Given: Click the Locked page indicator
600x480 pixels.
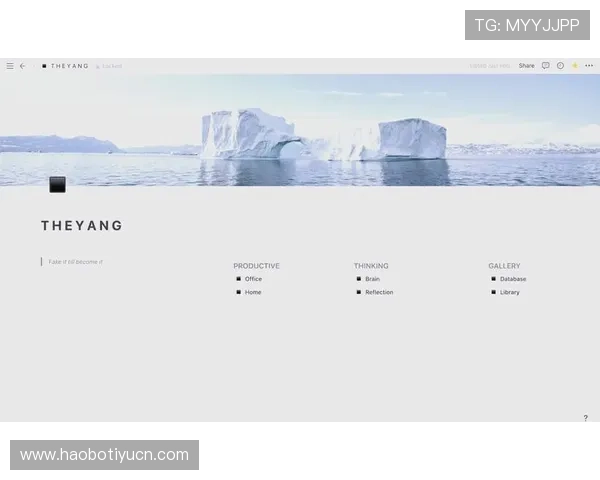Looking at the screenshot, I should [x=109, y=66].
